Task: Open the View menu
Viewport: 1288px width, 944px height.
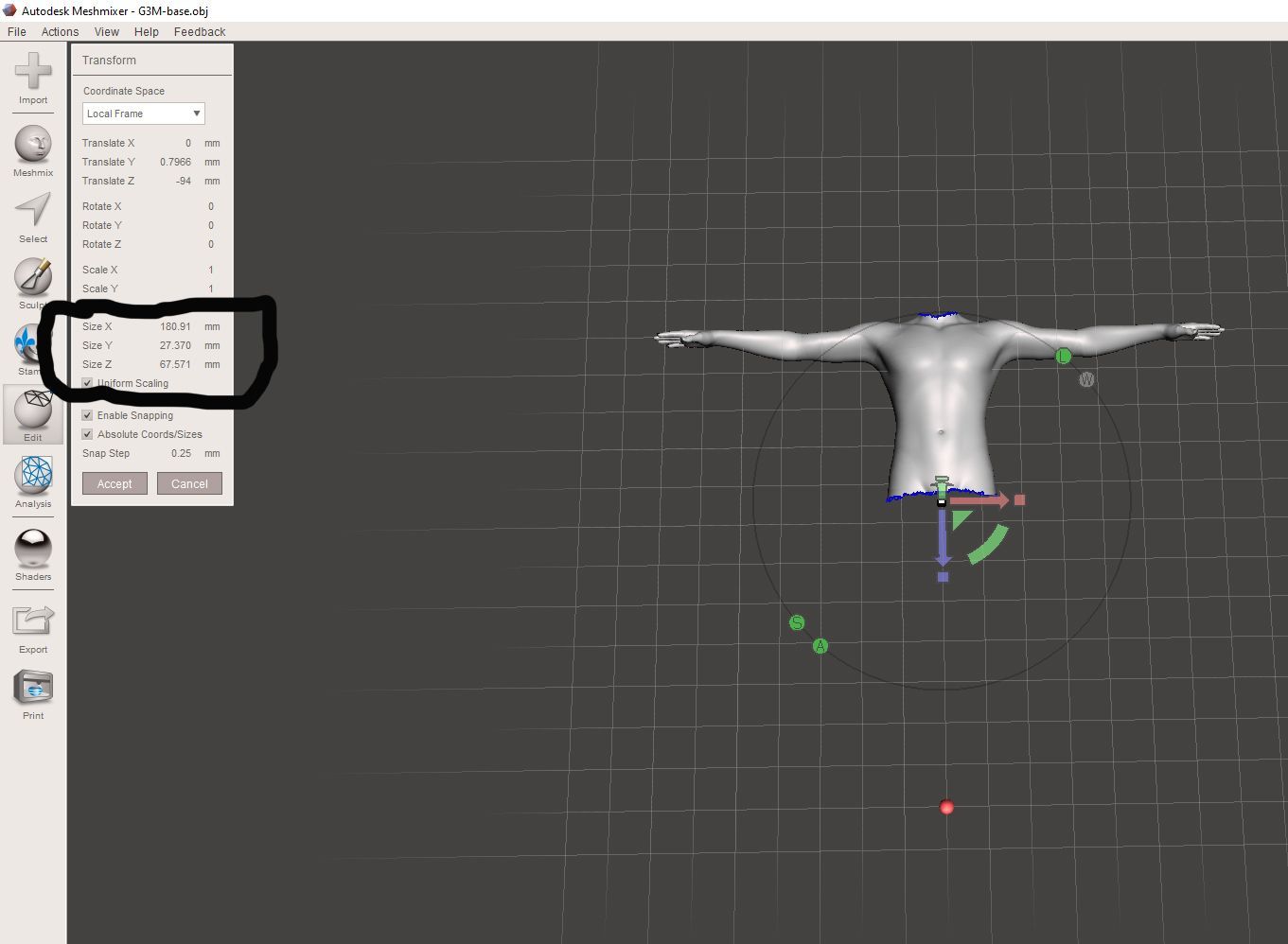Action: click(x=107, y=31)
